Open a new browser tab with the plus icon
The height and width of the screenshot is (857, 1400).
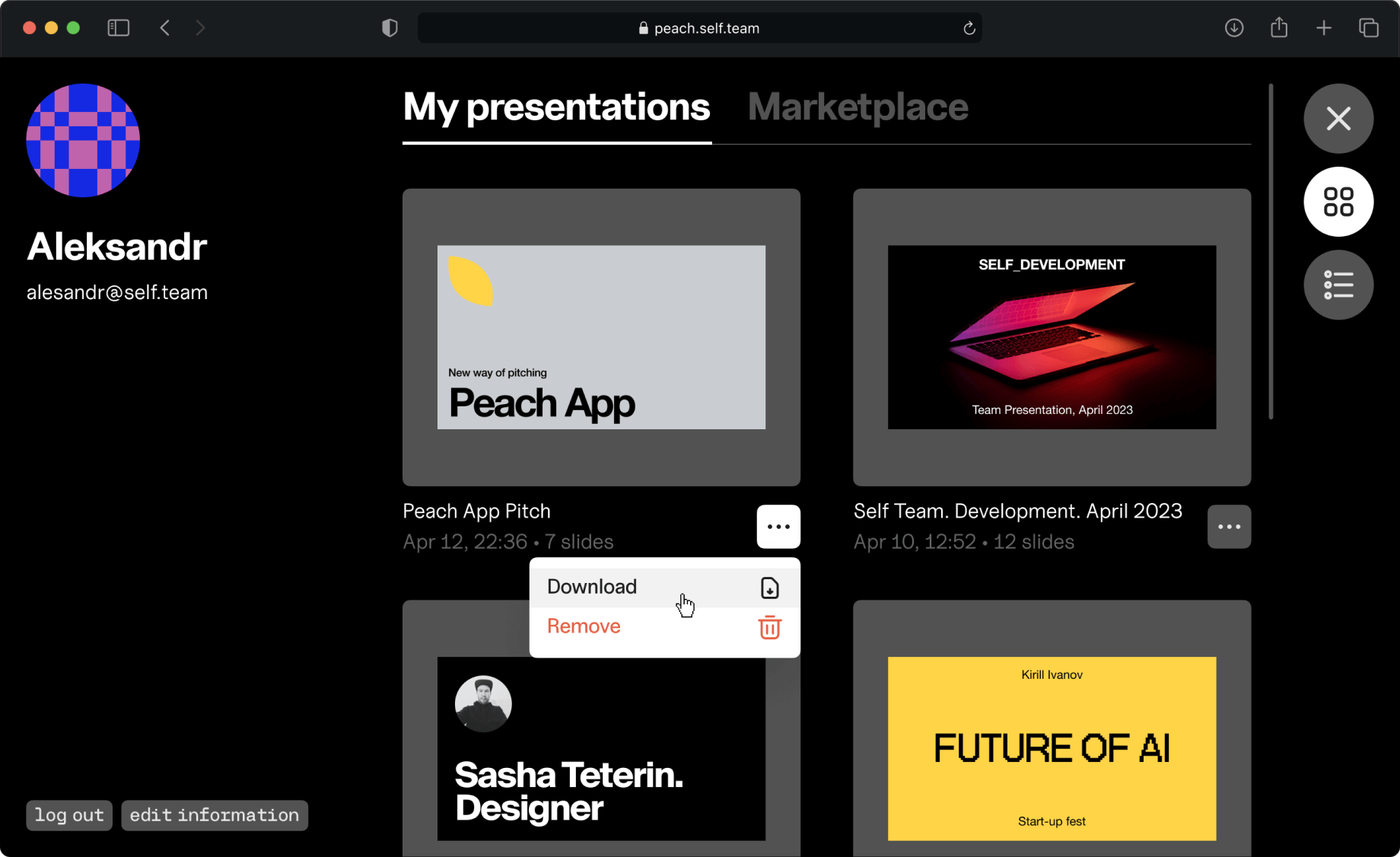1324,27
